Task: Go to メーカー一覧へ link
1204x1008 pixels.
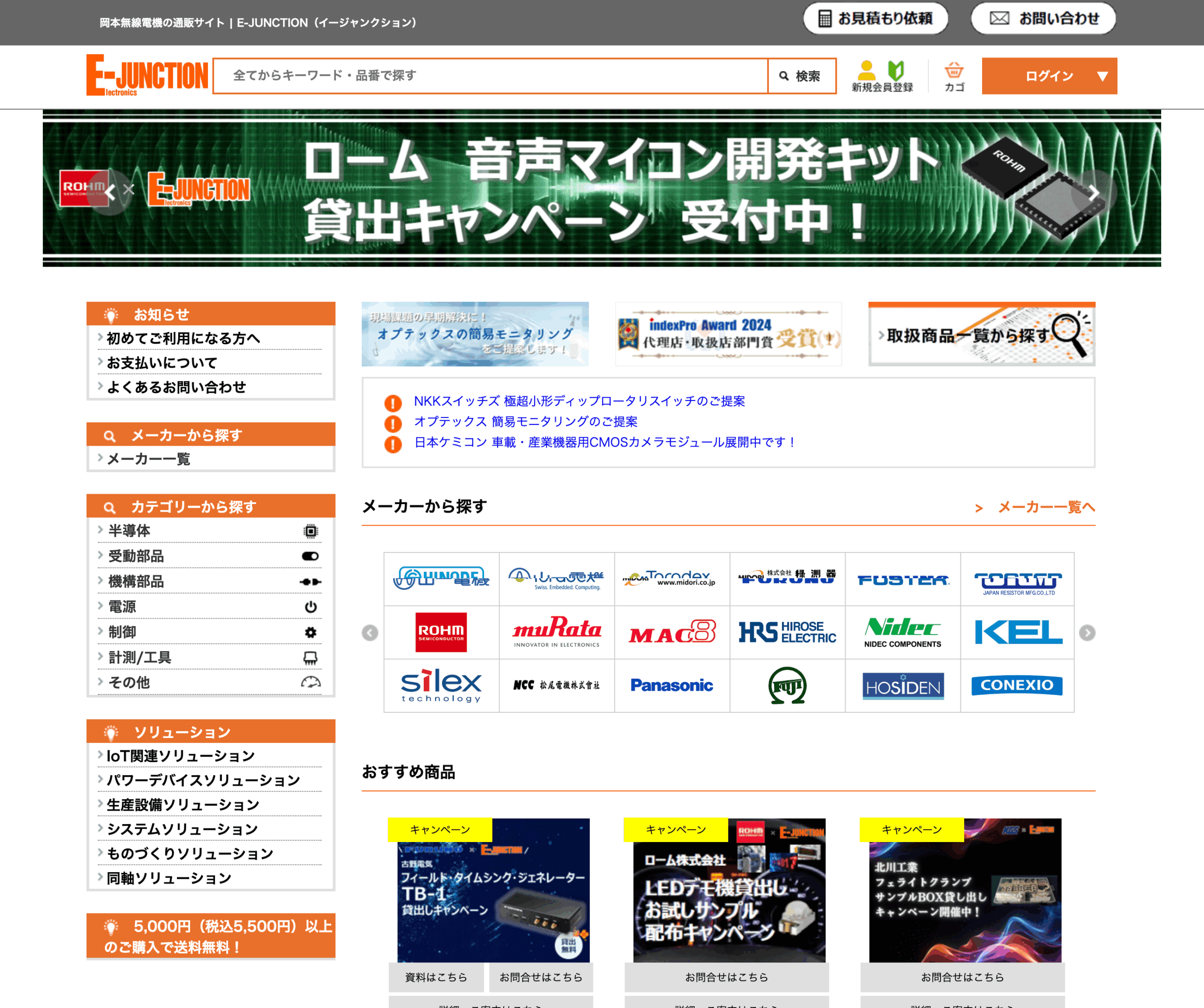Action: pos(1036,506)
